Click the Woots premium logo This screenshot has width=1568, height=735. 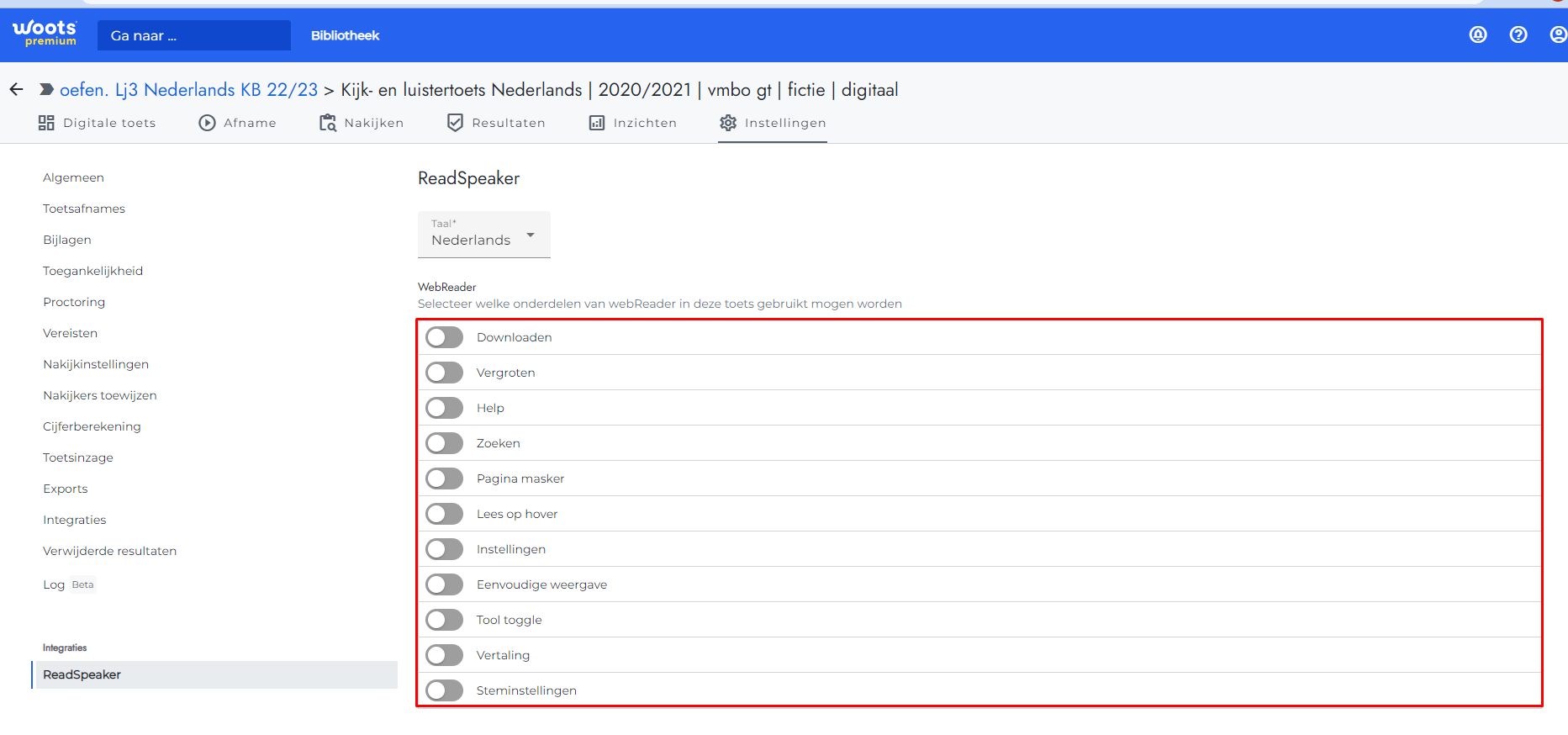[x=45, y=34]
